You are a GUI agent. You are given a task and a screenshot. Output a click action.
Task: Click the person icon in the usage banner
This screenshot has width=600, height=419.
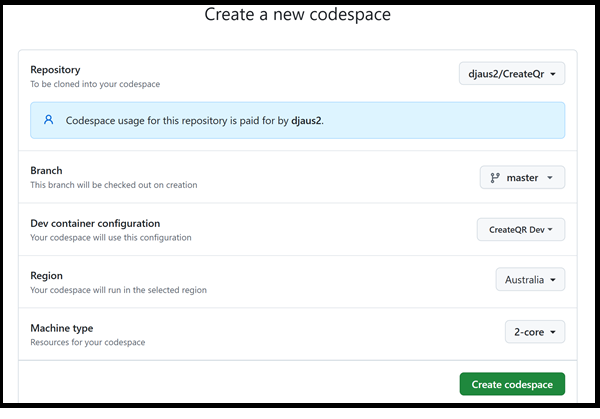[49, 120]
